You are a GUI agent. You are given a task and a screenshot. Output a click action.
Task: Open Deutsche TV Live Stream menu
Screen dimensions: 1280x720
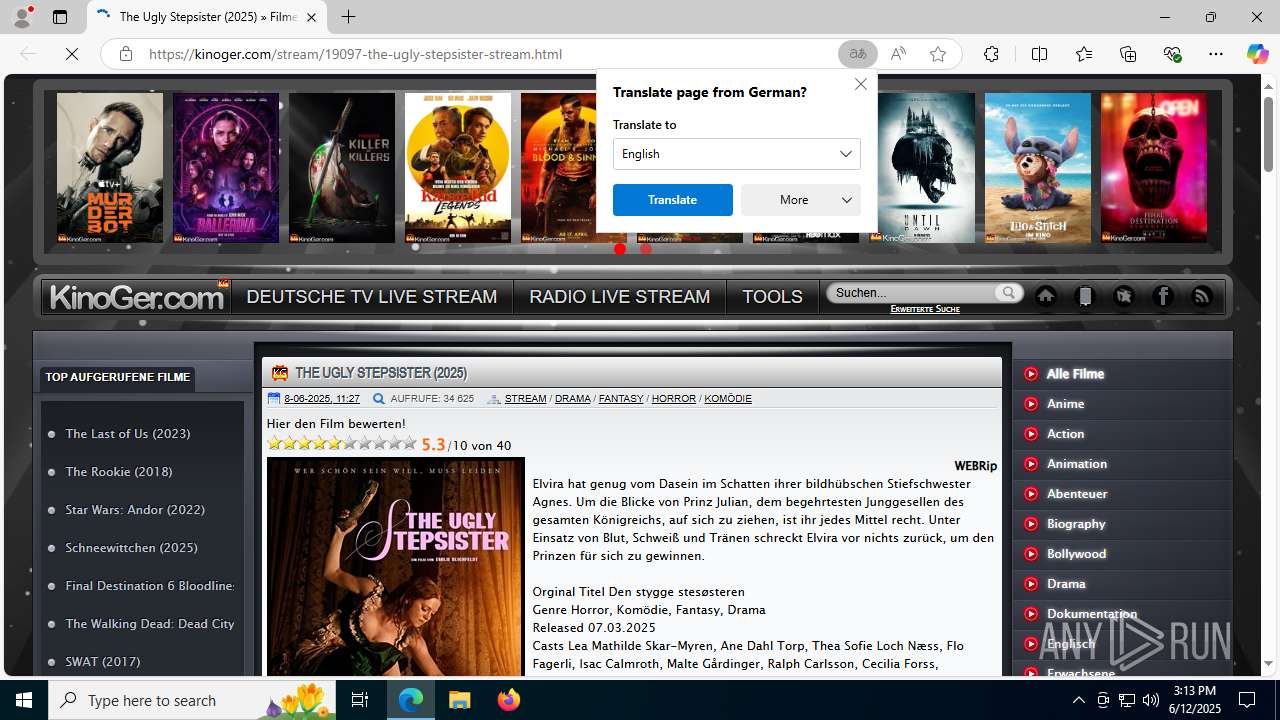371,297
